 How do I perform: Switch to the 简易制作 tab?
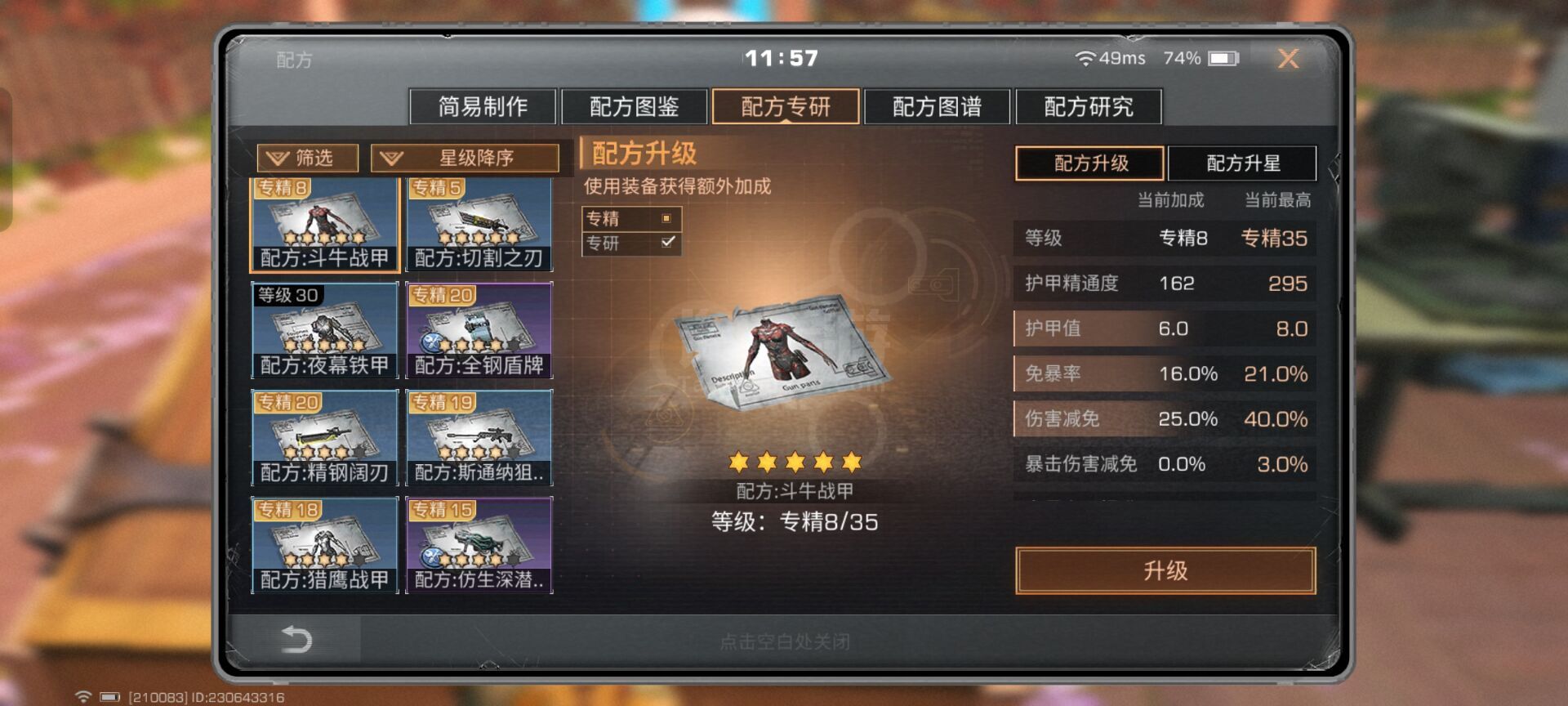coord(483,106)
